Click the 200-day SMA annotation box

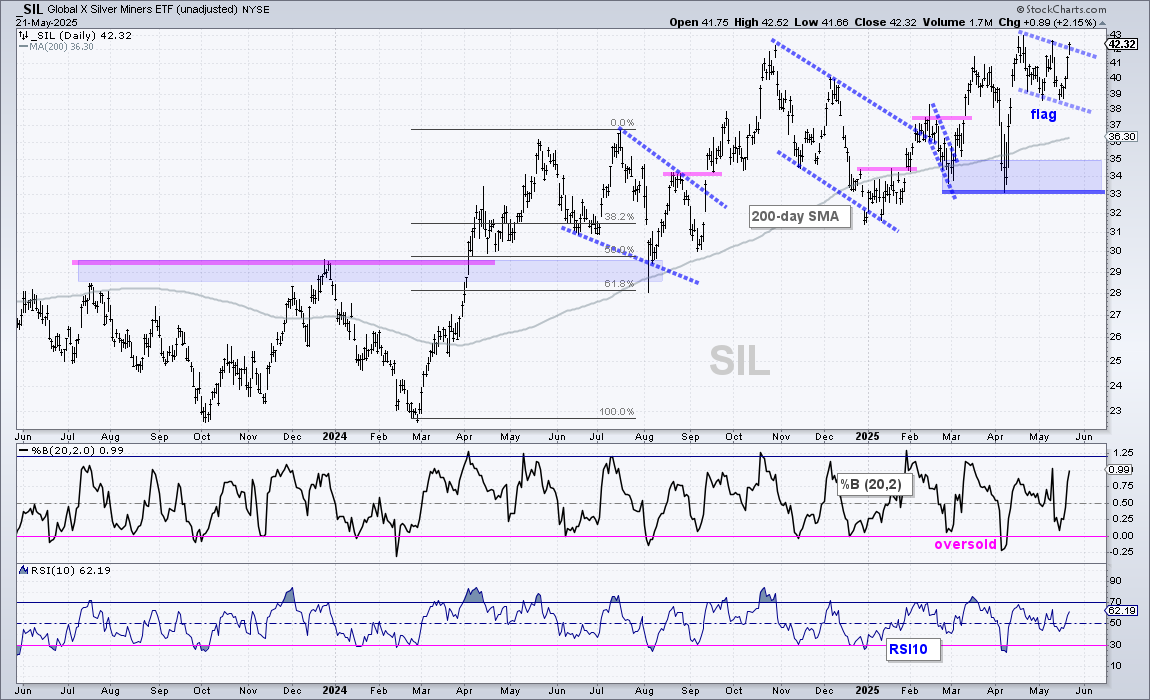(x=799, y=216)
